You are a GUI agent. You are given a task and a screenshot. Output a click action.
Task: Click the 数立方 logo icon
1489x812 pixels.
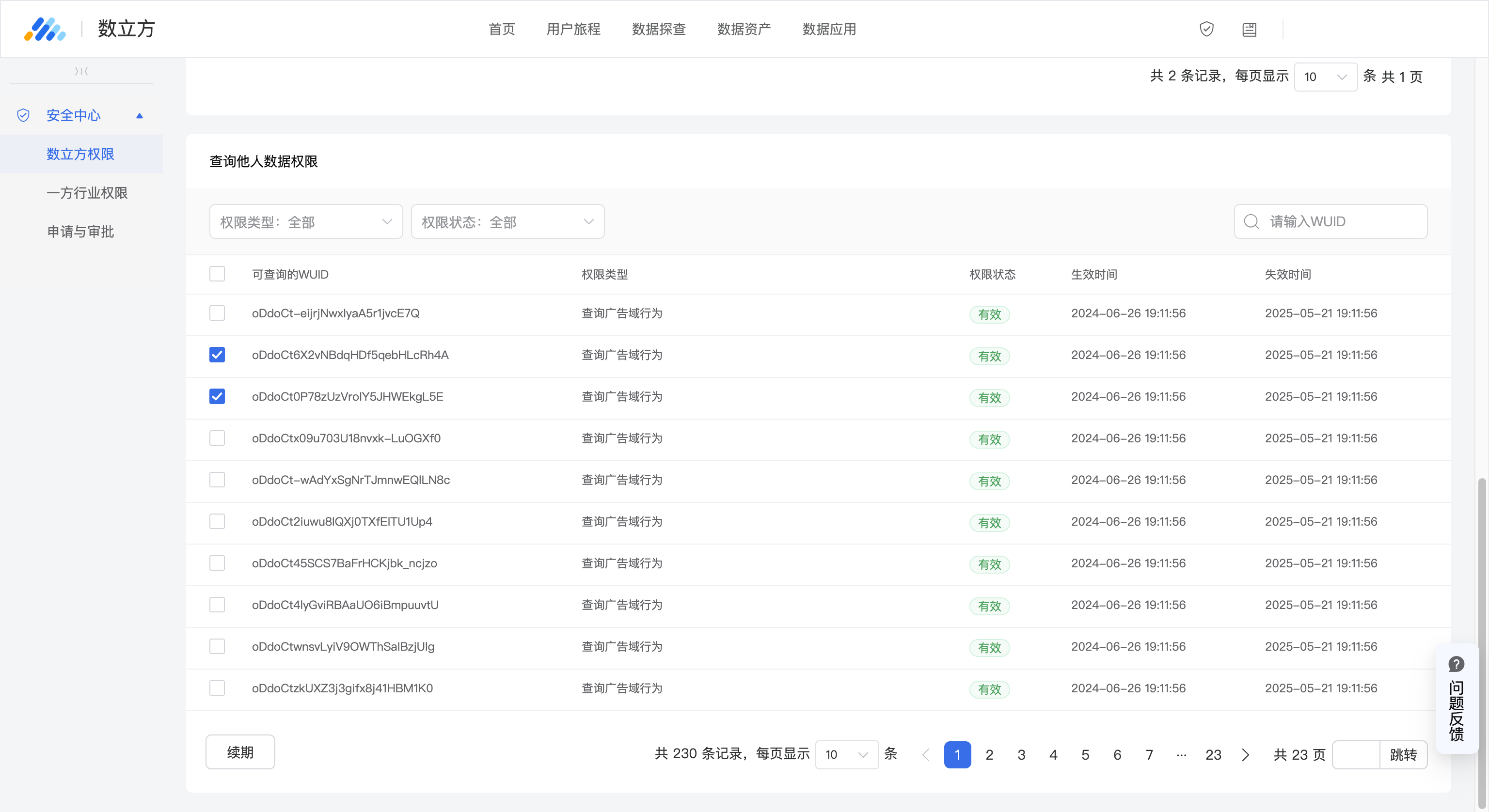click(x=45, y=29)
